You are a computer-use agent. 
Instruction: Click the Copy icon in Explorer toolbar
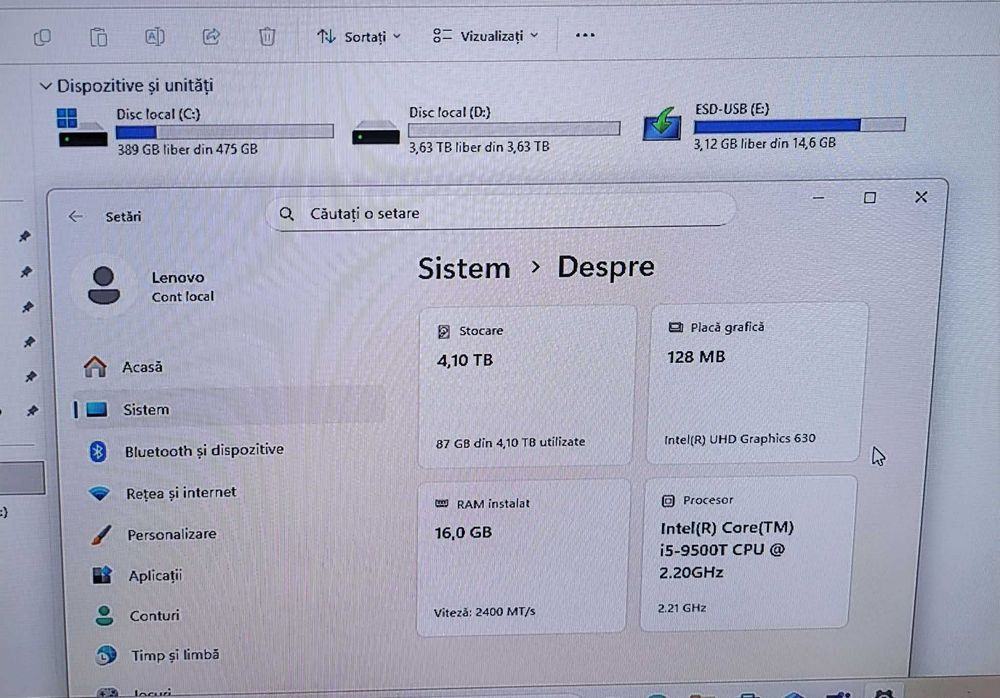[x=42, y=38]
